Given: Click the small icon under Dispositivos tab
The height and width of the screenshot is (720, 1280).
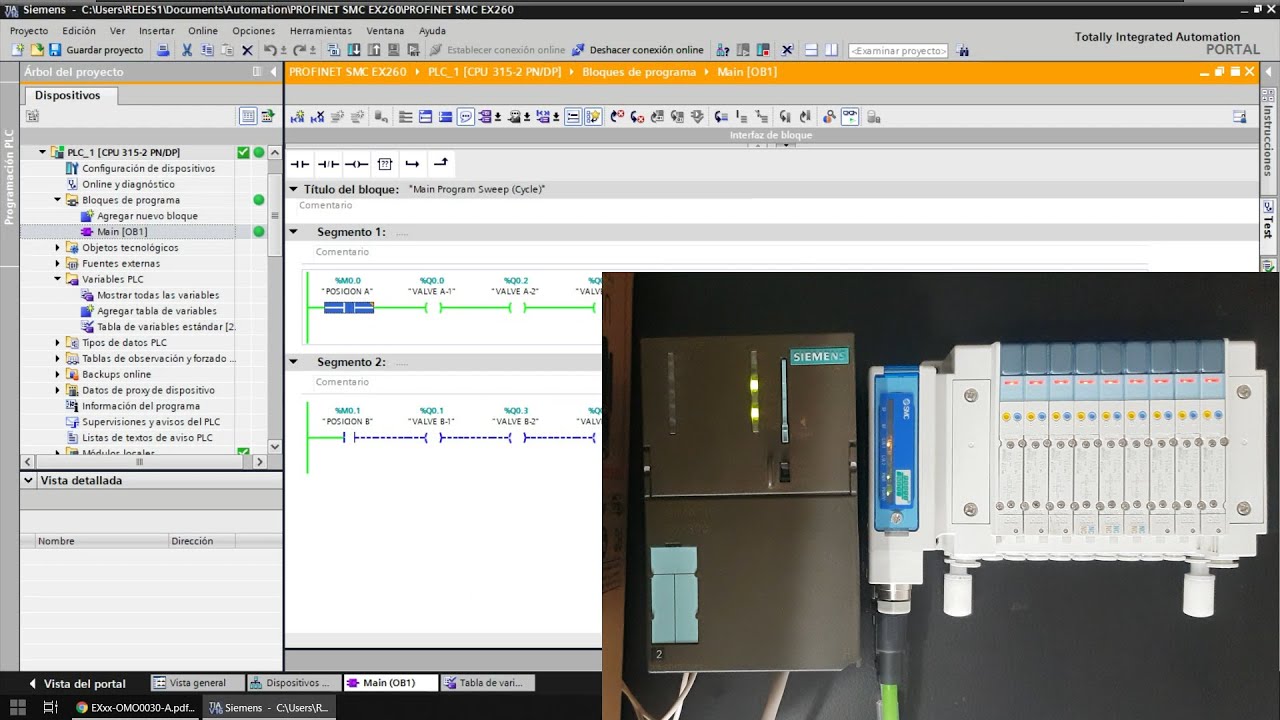Looking at the screenshot, I should (32, 116).
